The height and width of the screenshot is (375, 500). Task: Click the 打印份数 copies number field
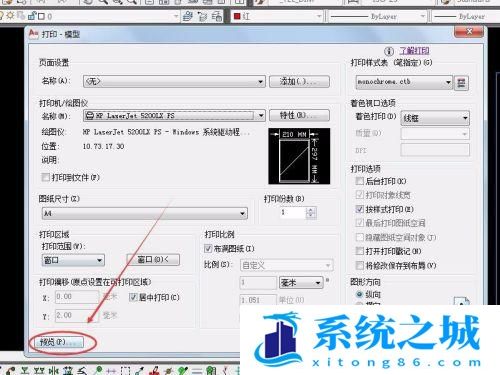point(293,213)
